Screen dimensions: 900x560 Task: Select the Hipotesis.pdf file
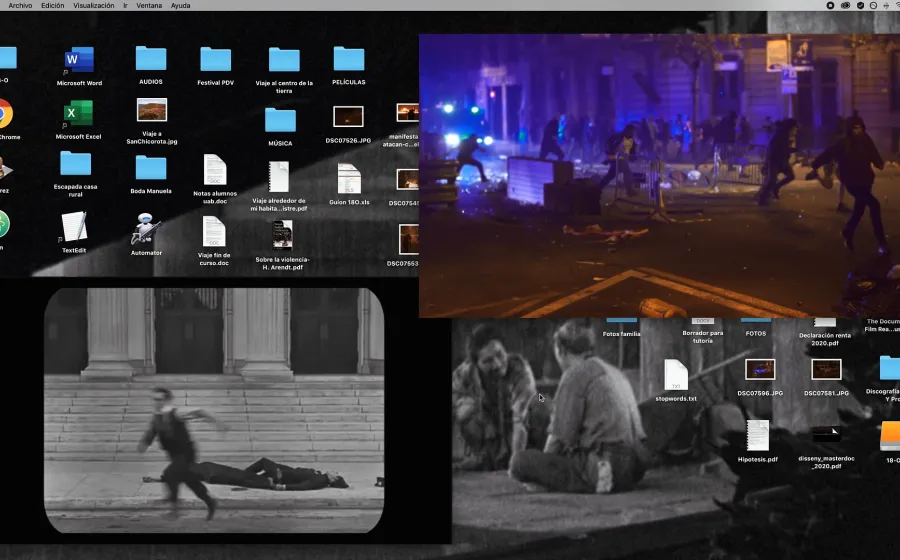[758, 435]
